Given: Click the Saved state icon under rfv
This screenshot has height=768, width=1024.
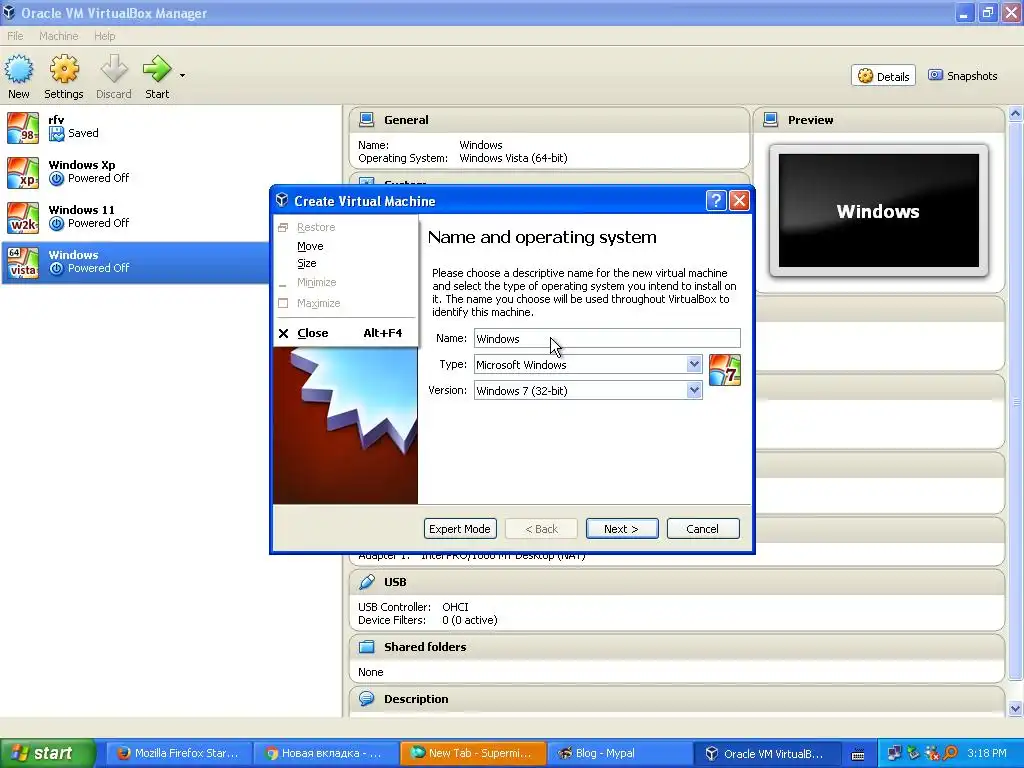Looking at the screenshot, I should pyautogui.click(x=57, y=134).
